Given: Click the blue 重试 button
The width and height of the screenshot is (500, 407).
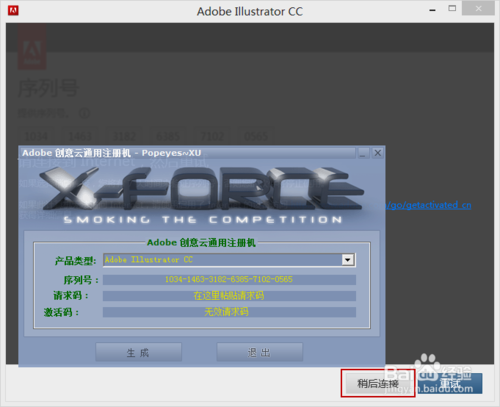Looking at the screenshot, I should 450,383.
